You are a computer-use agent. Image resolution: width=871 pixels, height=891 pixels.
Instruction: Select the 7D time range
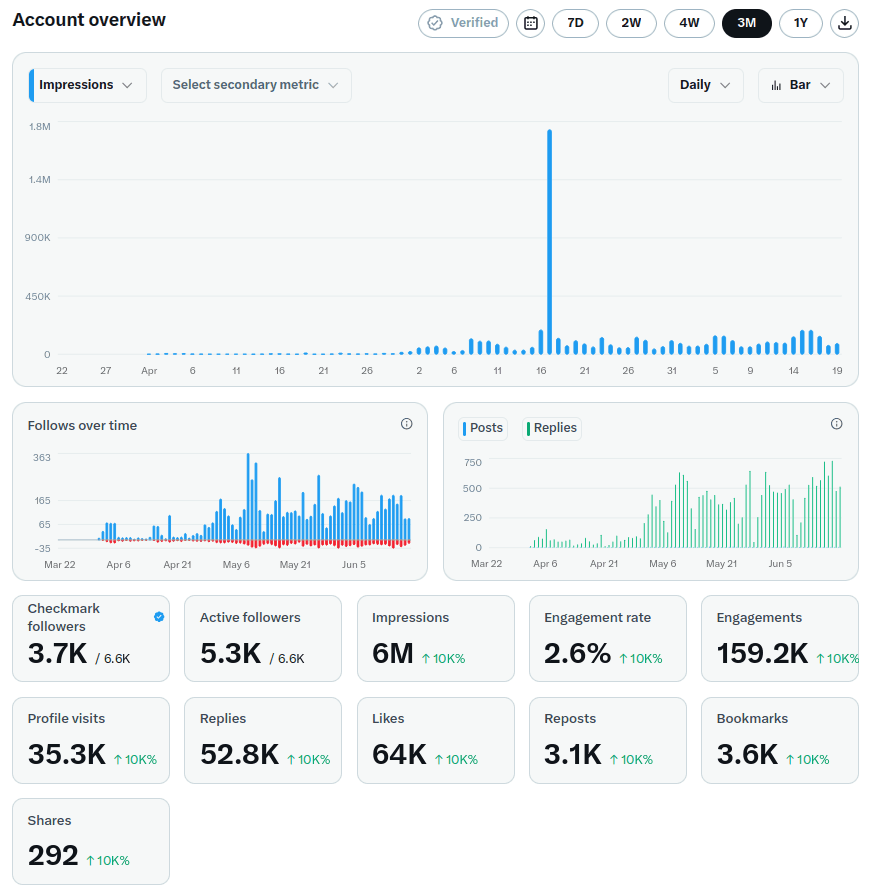(x=575, y=23)
